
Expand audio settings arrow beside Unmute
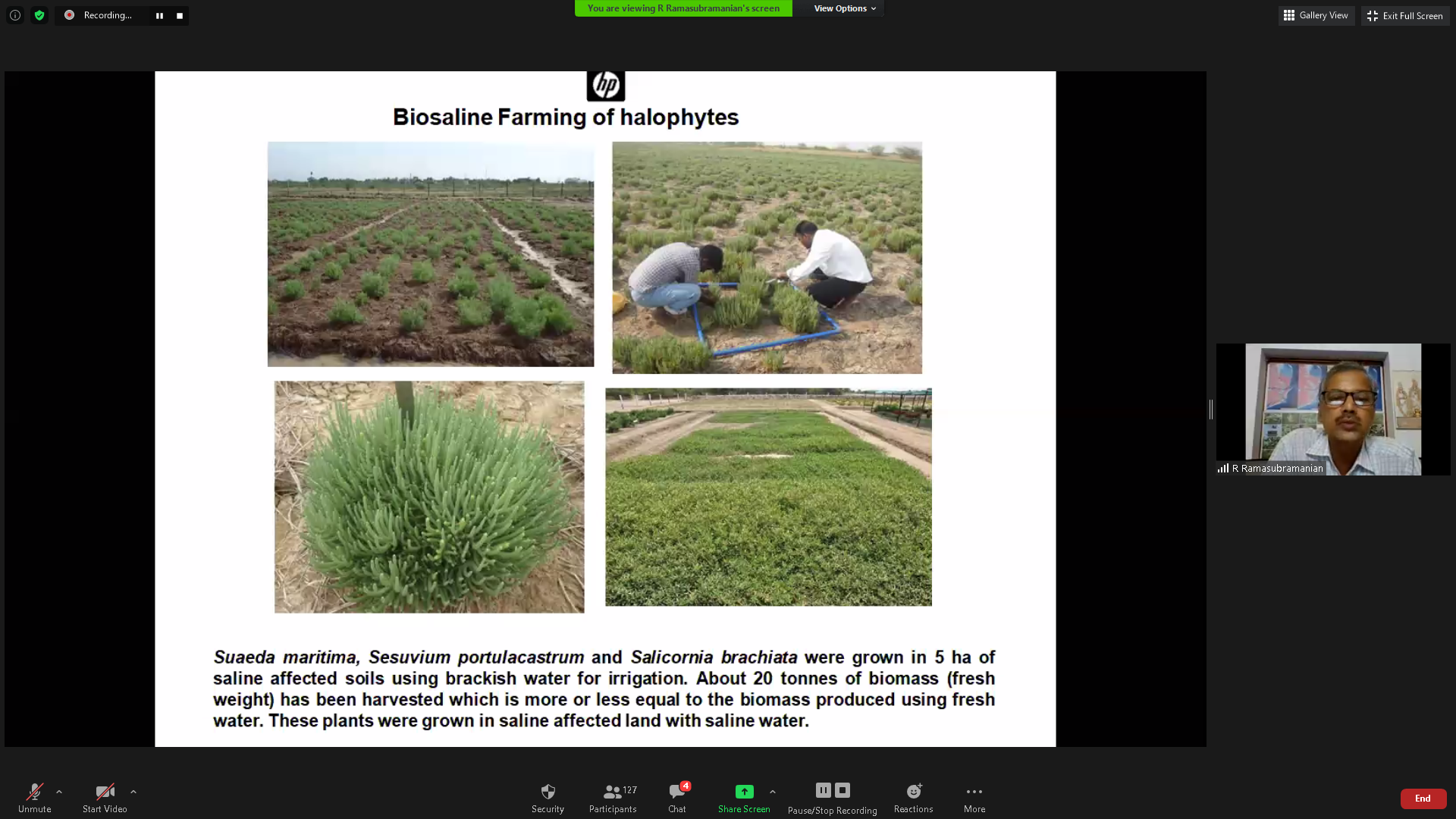pos(59,792)
